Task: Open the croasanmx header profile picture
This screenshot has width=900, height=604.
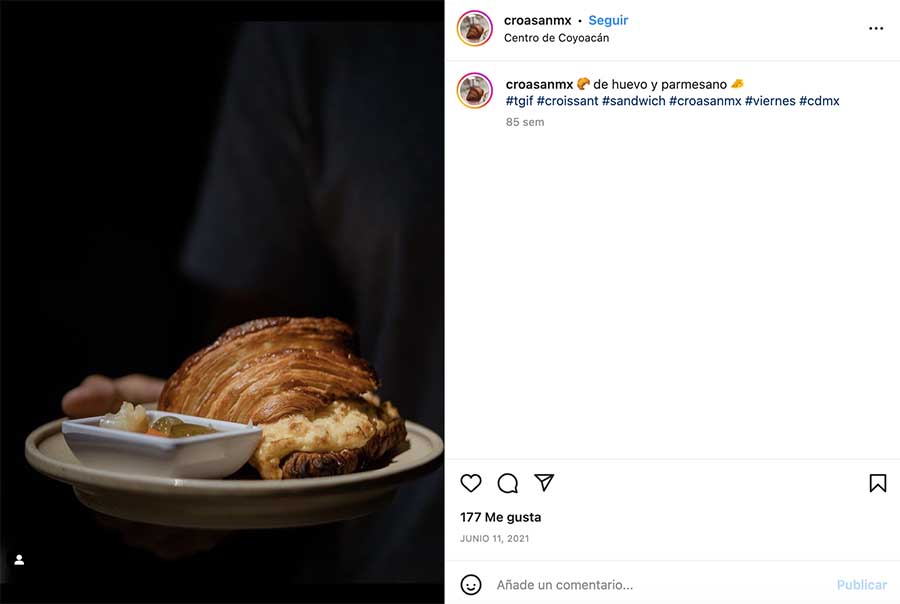Action: (x=475, y=28)
